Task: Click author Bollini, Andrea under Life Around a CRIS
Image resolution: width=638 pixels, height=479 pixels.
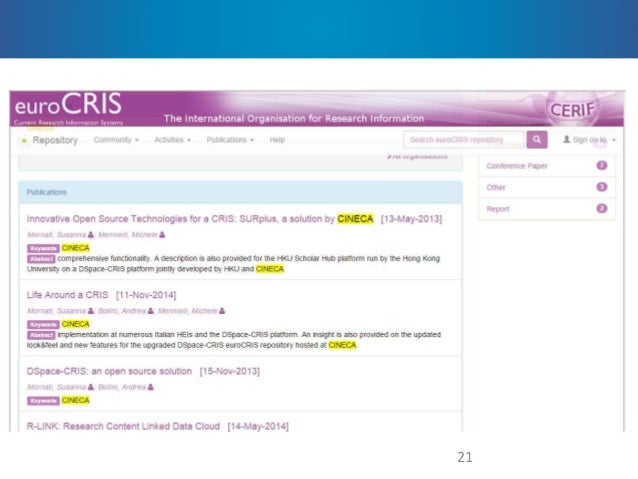Action: pos(122,311)
